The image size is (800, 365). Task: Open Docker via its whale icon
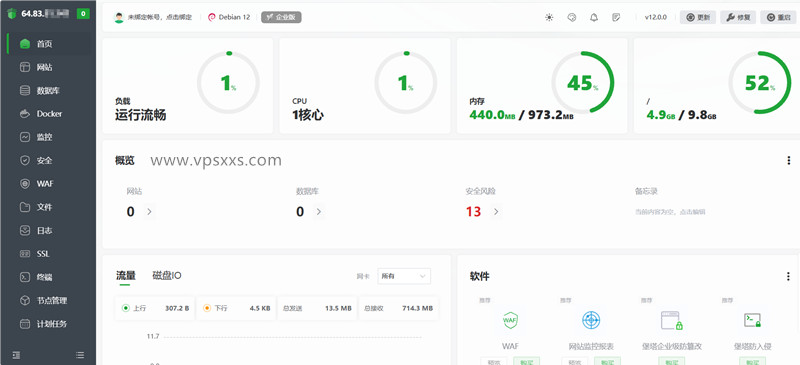25,114
